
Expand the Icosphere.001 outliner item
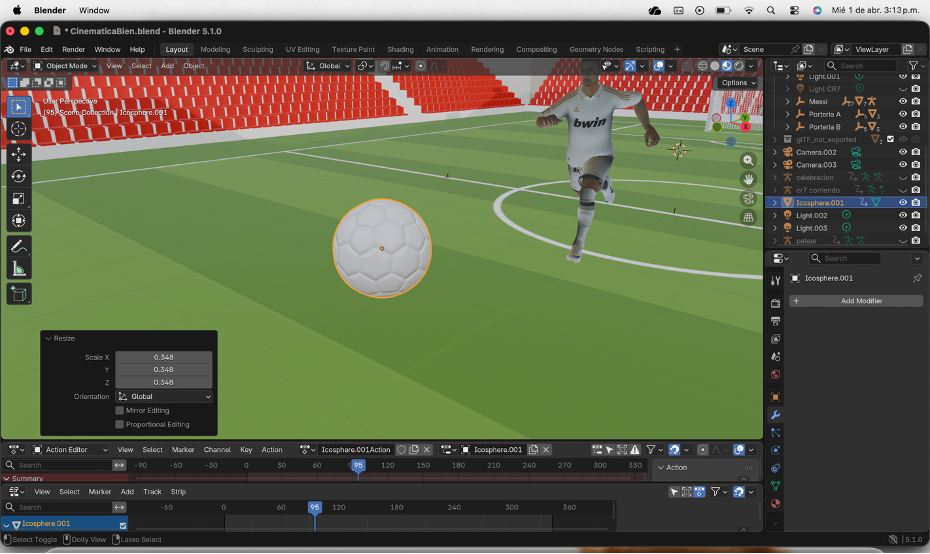773,202
